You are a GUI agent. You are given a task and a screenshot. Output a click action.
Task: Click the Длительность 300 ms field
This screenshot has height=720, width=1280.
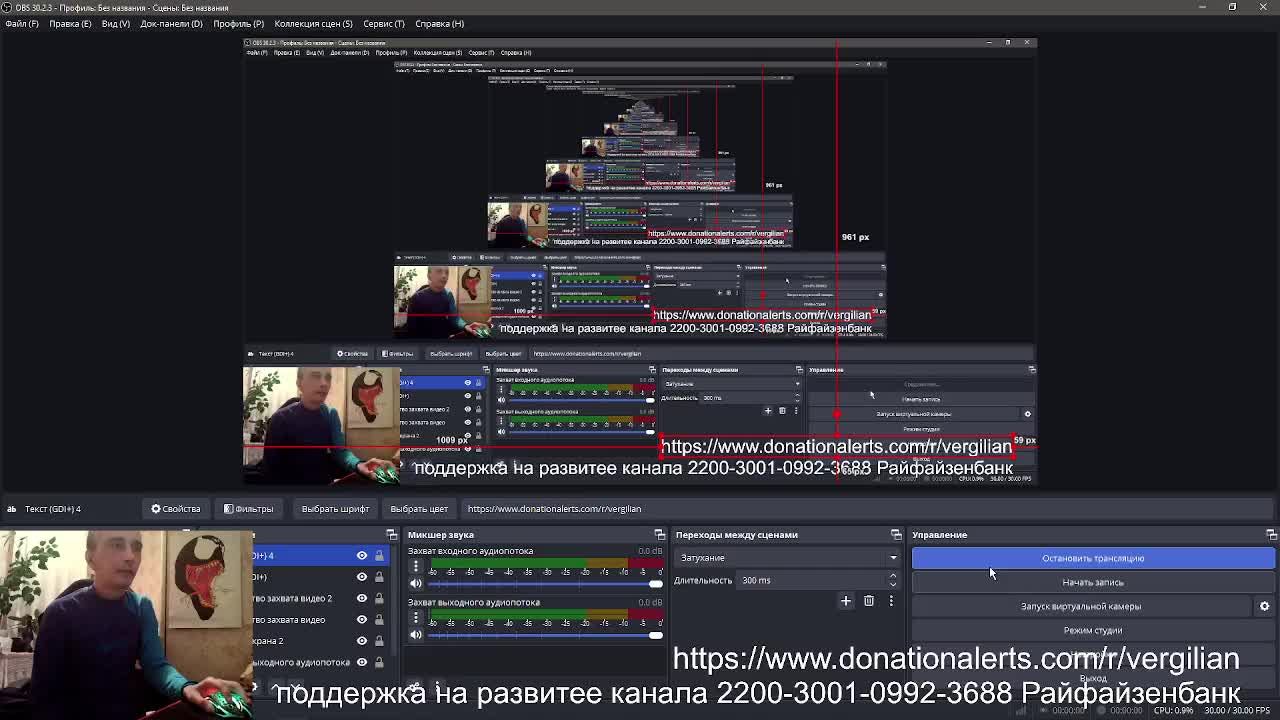pyautogui.click(x=815, y=580)
